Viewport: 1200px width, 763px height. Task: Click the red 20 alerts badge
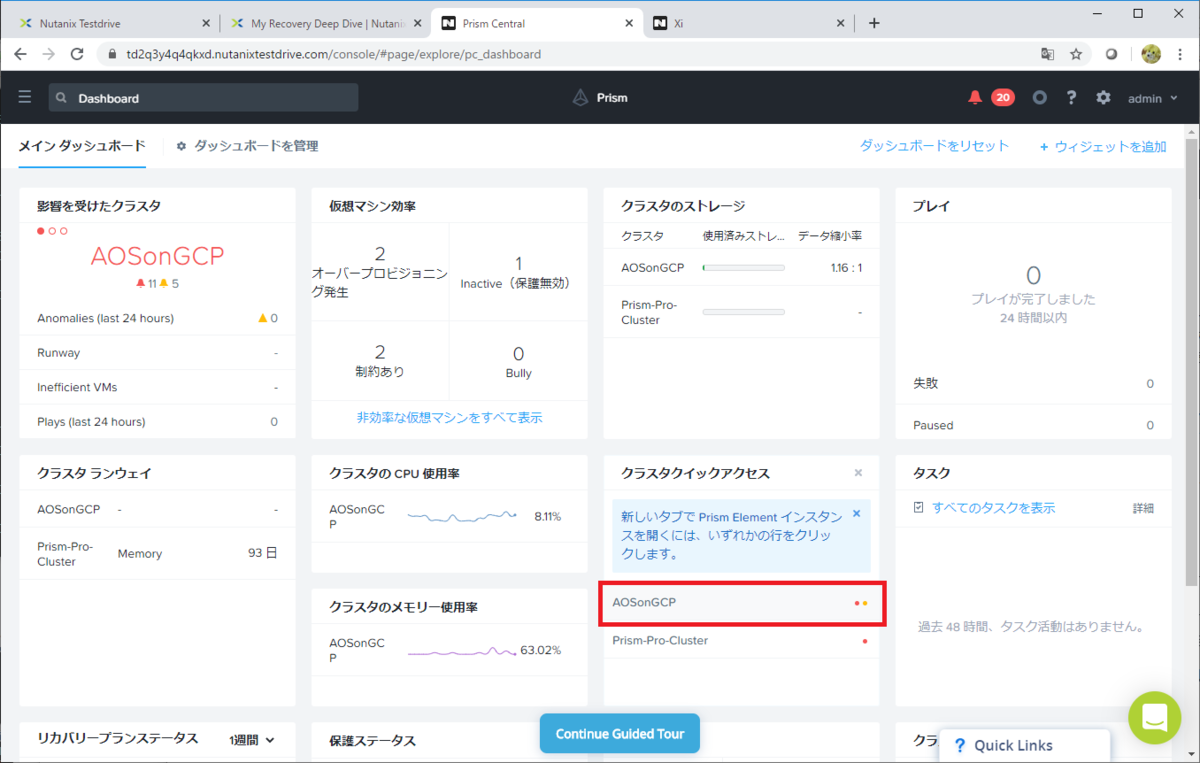coord(1003,98)
